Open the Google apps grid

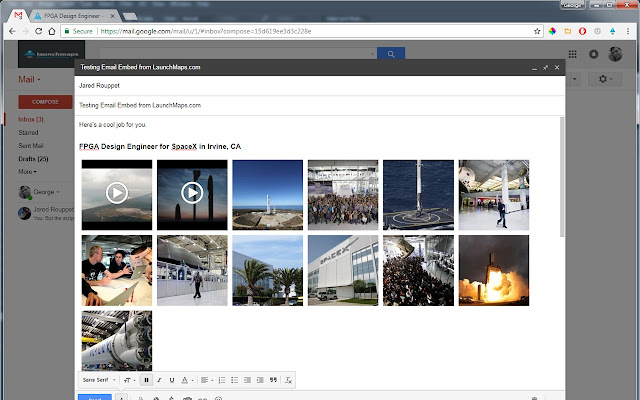click(573, 54)
